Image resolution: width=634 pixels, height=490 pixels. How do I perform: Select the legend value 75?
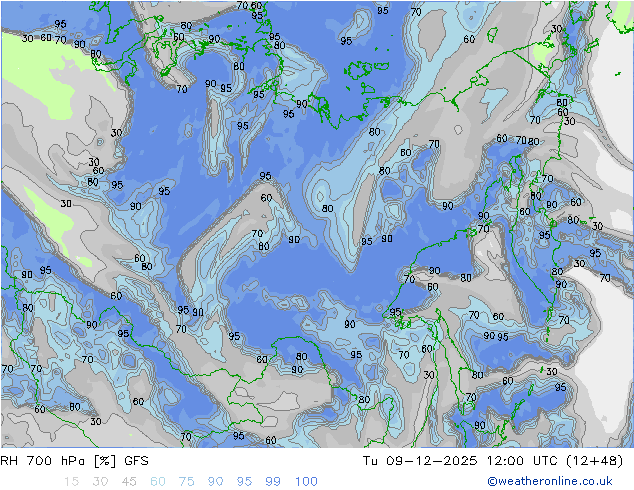click(x=186, y=481)
